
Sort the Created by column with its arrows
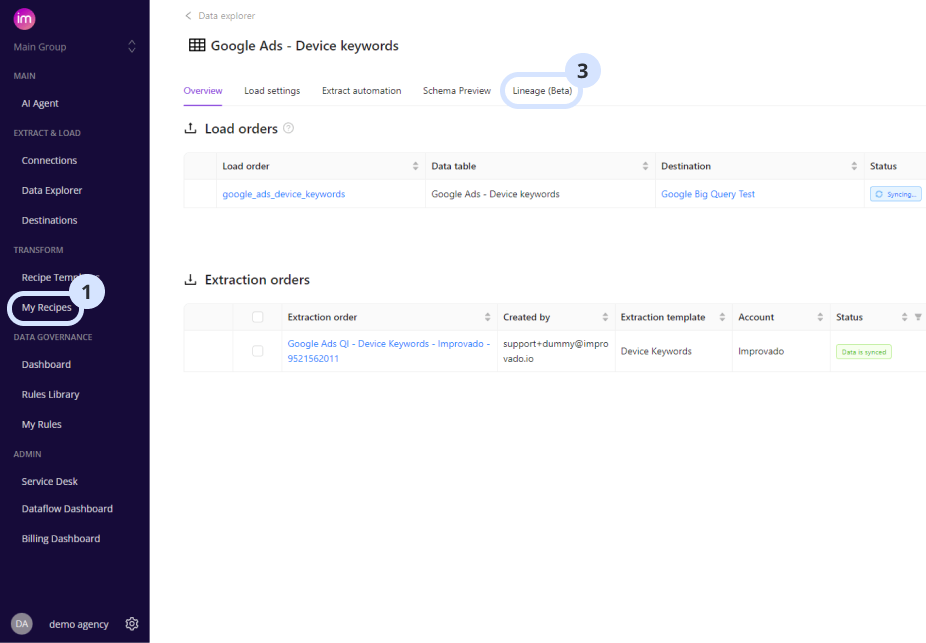point(605,317)
